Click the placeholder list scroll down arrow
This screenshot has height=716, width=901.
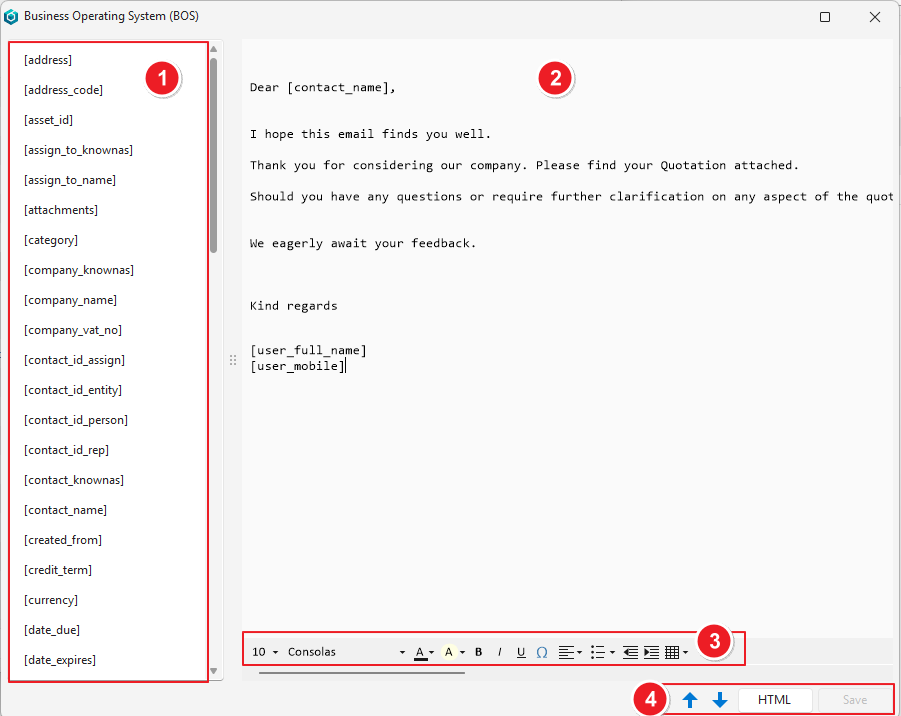coord(214,671)
